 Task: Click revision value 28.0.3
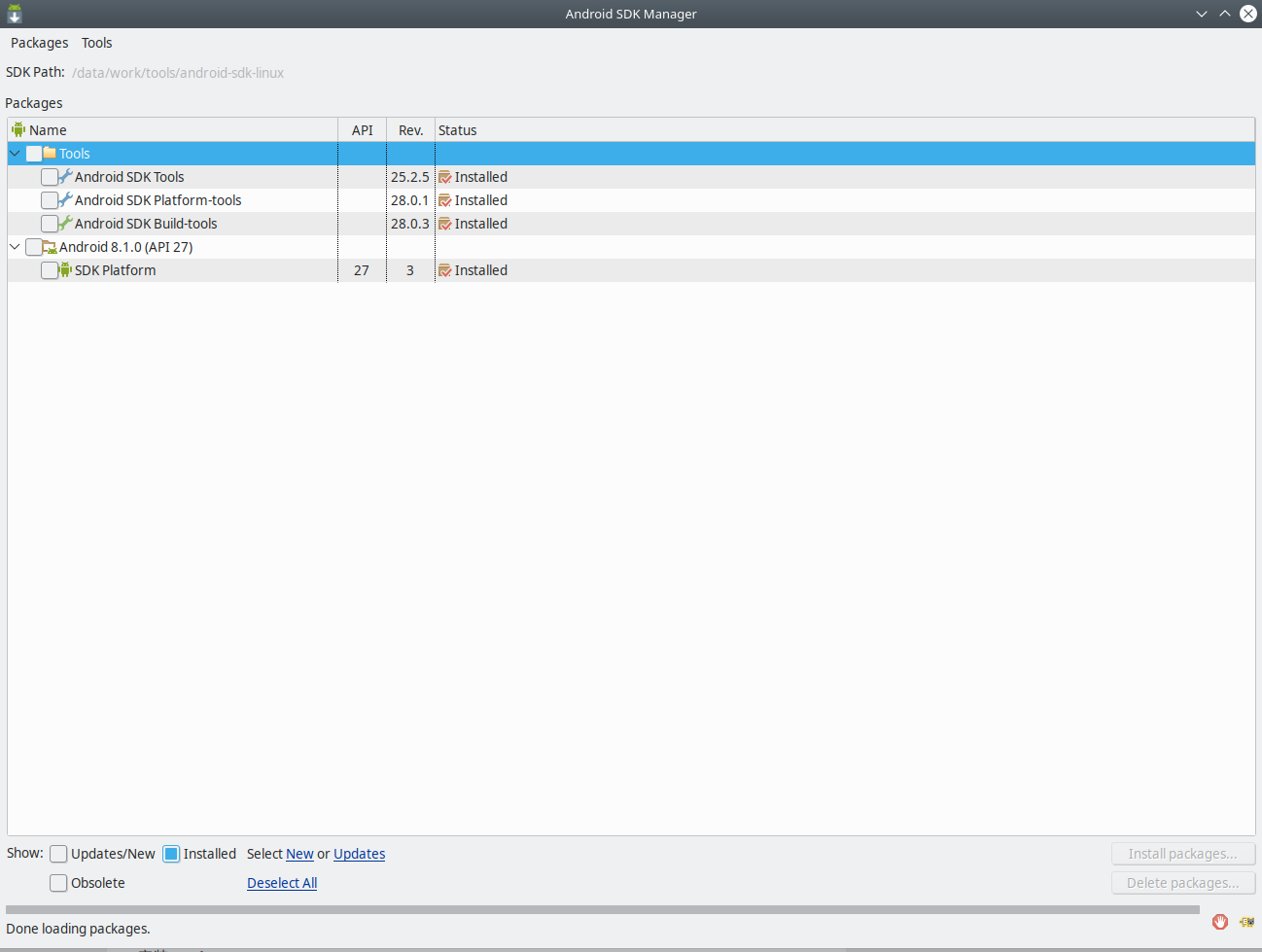(x=410, y=224)
